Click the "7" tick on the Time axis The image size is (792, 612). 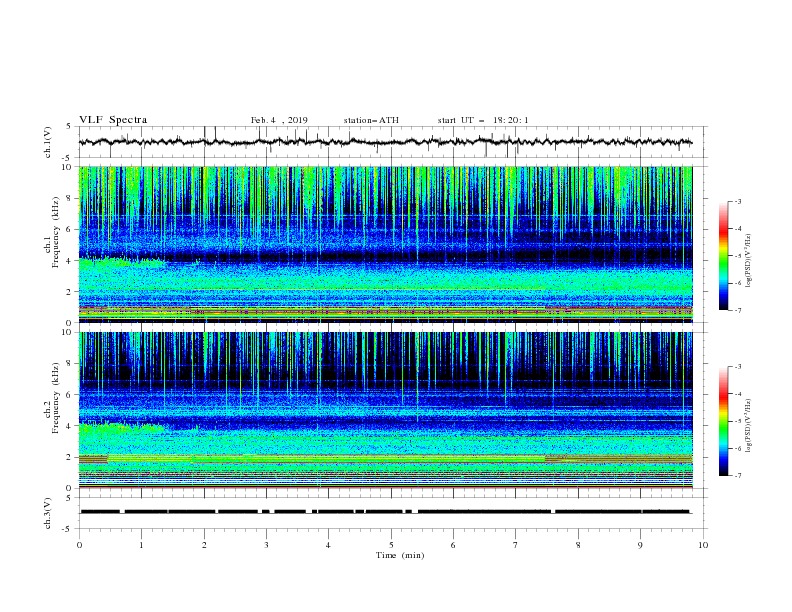(x=516, y=545)
